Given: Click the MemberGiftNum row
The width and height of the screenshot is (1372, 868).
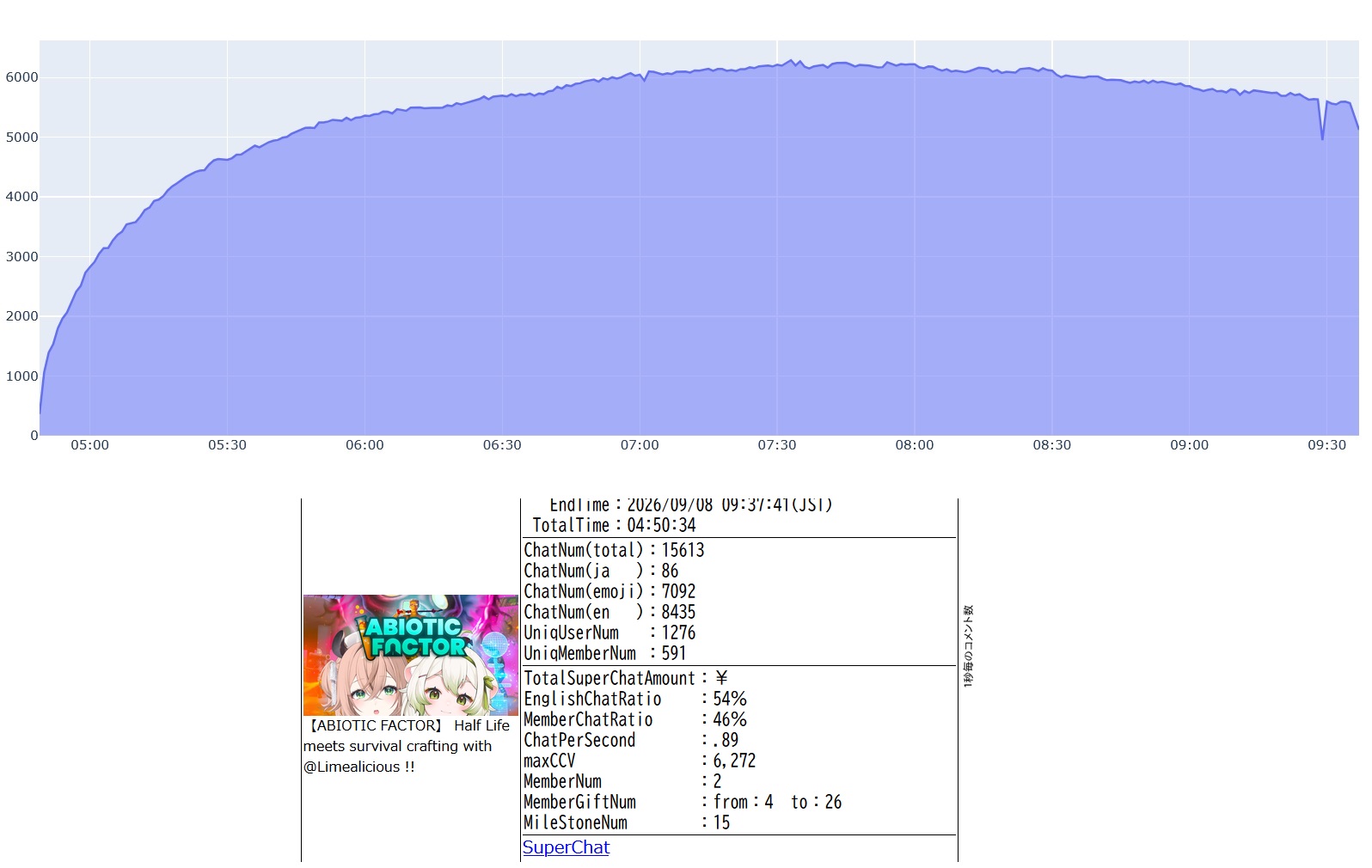Looking at the screenshot, I should pos(683,802).
